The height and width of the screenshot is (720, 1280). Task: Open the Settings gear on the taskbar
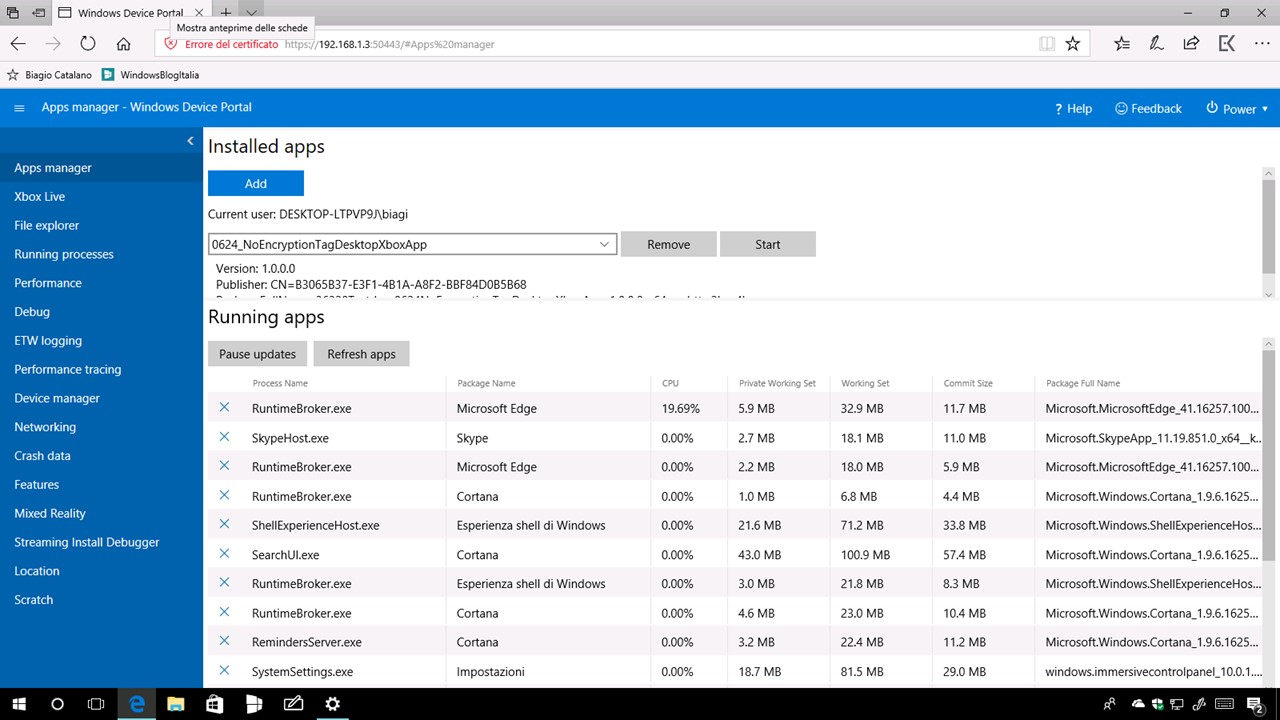332,704
